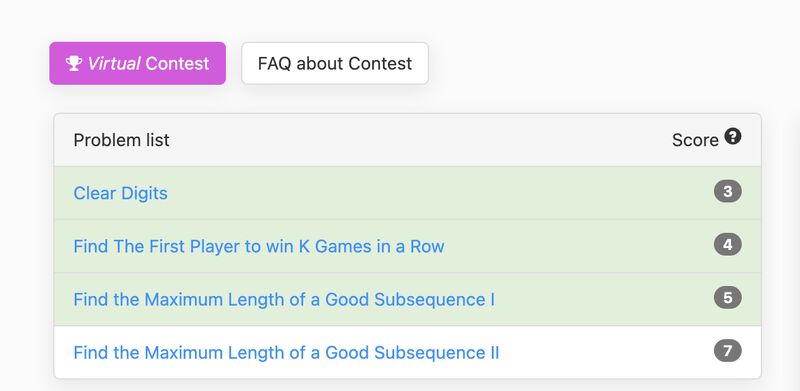This screenshot has width=800, height=391.
Task: Click the score badge showing 4
Action: pyautogui.click(x=728, y=245)
